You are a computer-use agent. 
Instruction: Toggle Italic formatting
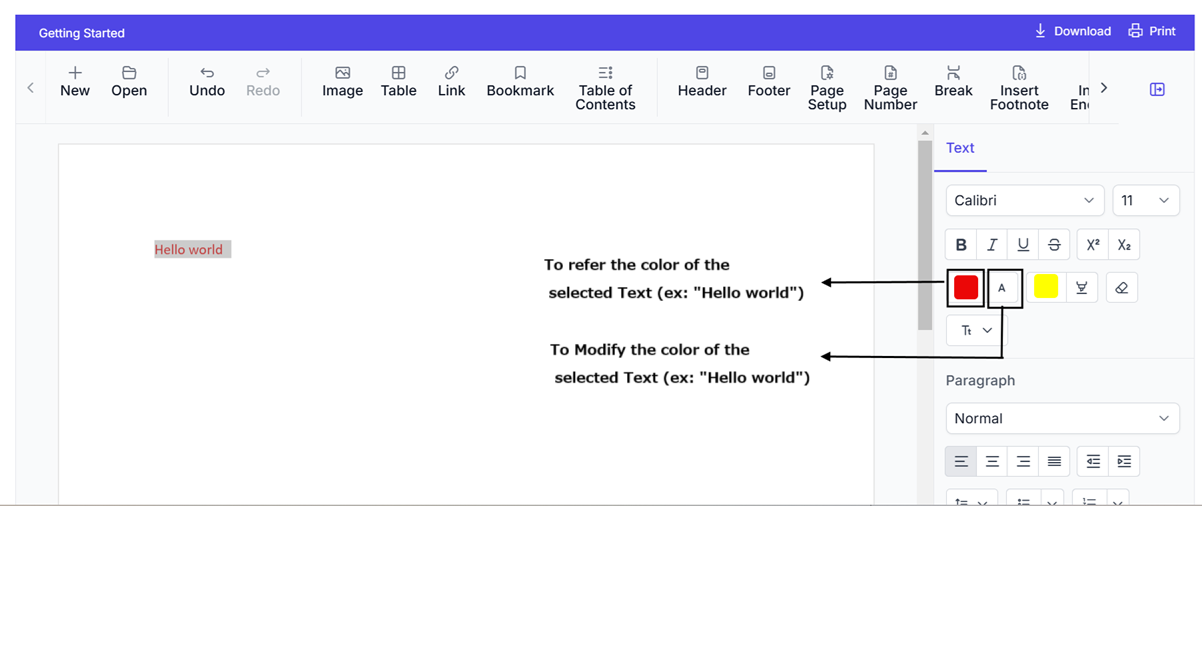(x=992, y=245)
